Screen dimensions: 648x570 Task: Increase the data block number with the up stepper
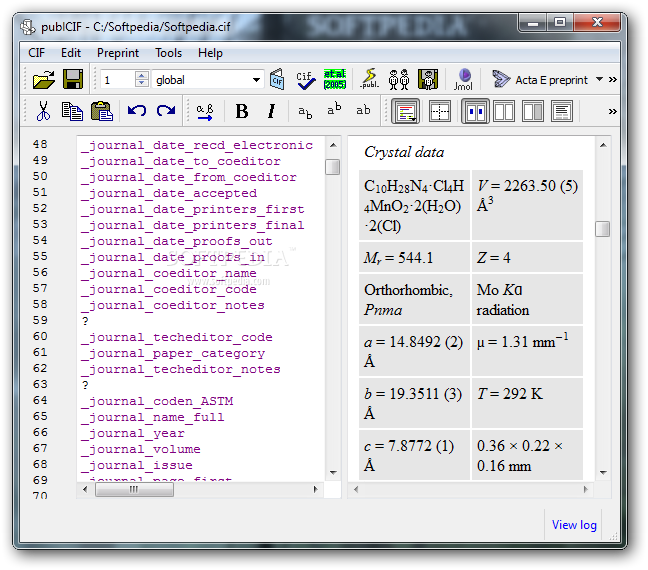(x=141, y=75)
